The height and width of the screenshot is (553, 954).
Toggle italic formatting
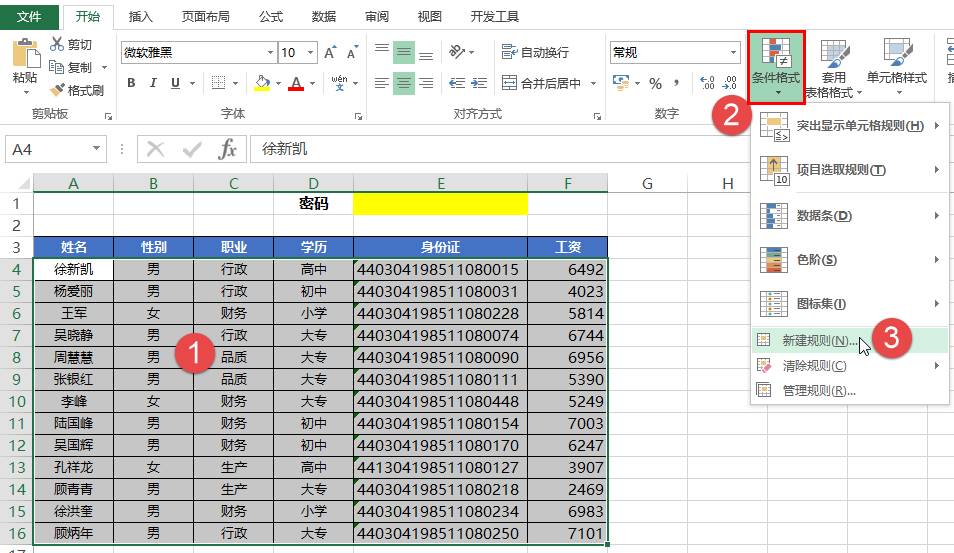tap(153, 83)
